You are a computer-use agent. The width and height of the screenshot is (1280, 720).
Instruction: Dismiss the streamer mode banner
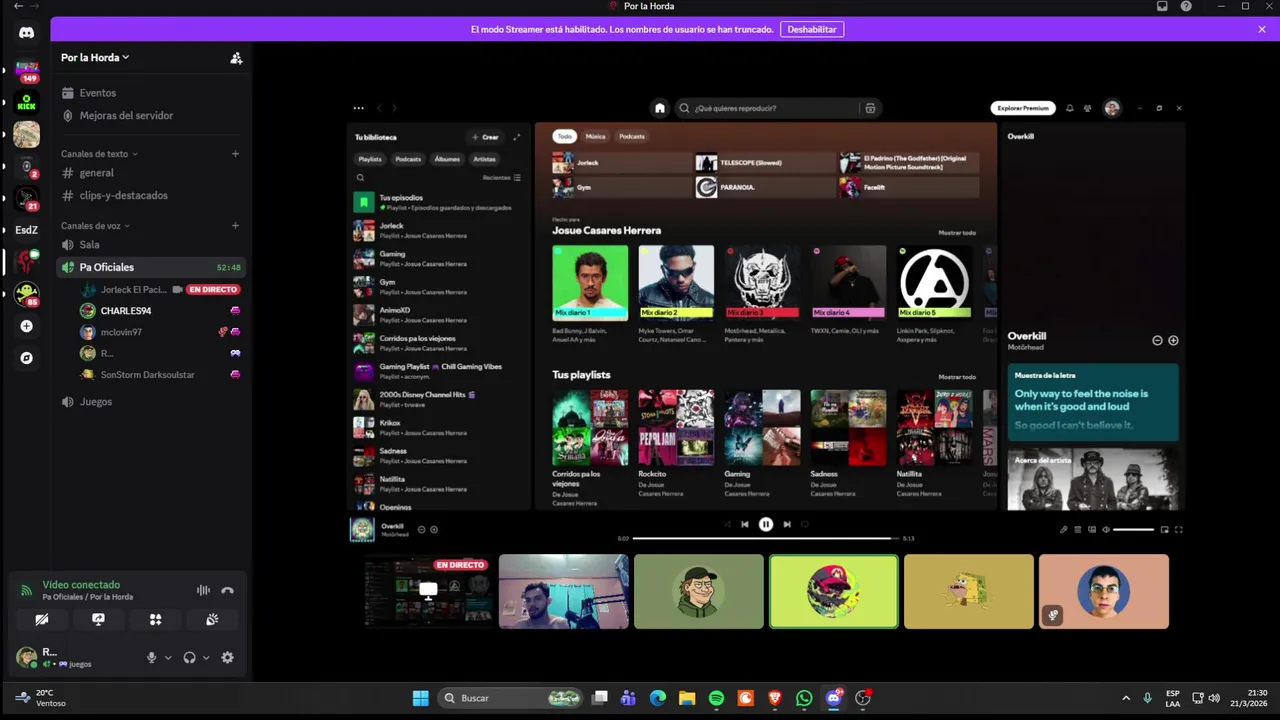(1262, 29)
